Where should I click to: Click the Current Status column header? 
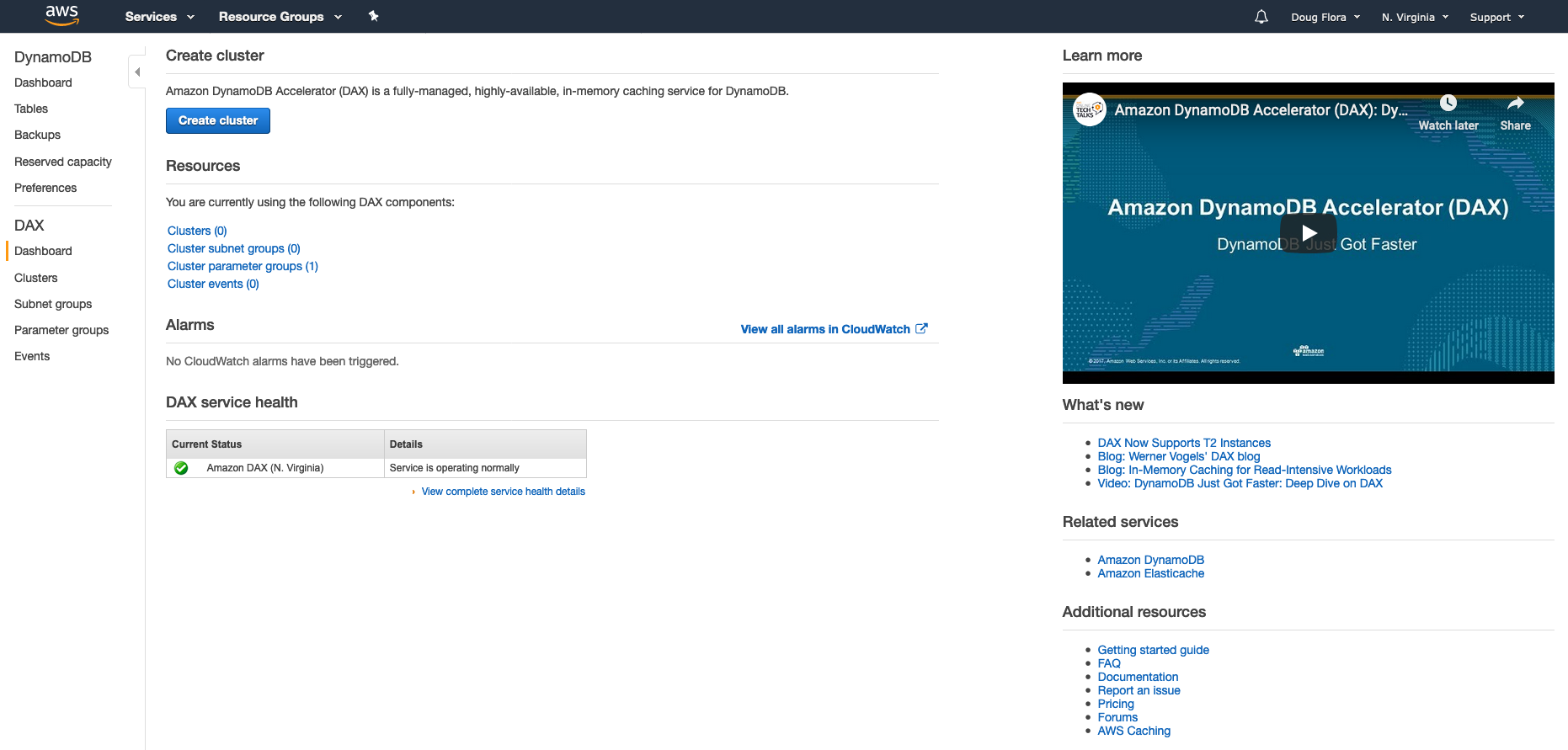click(x=275, y=444)
